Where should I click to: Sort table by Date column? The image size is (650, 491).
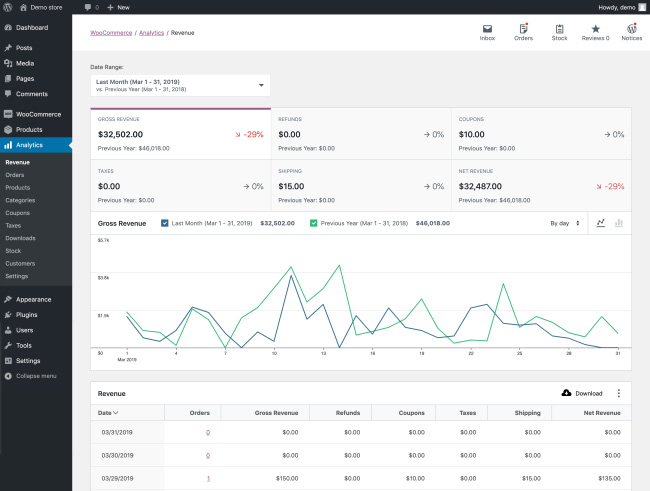click(108, 413)
